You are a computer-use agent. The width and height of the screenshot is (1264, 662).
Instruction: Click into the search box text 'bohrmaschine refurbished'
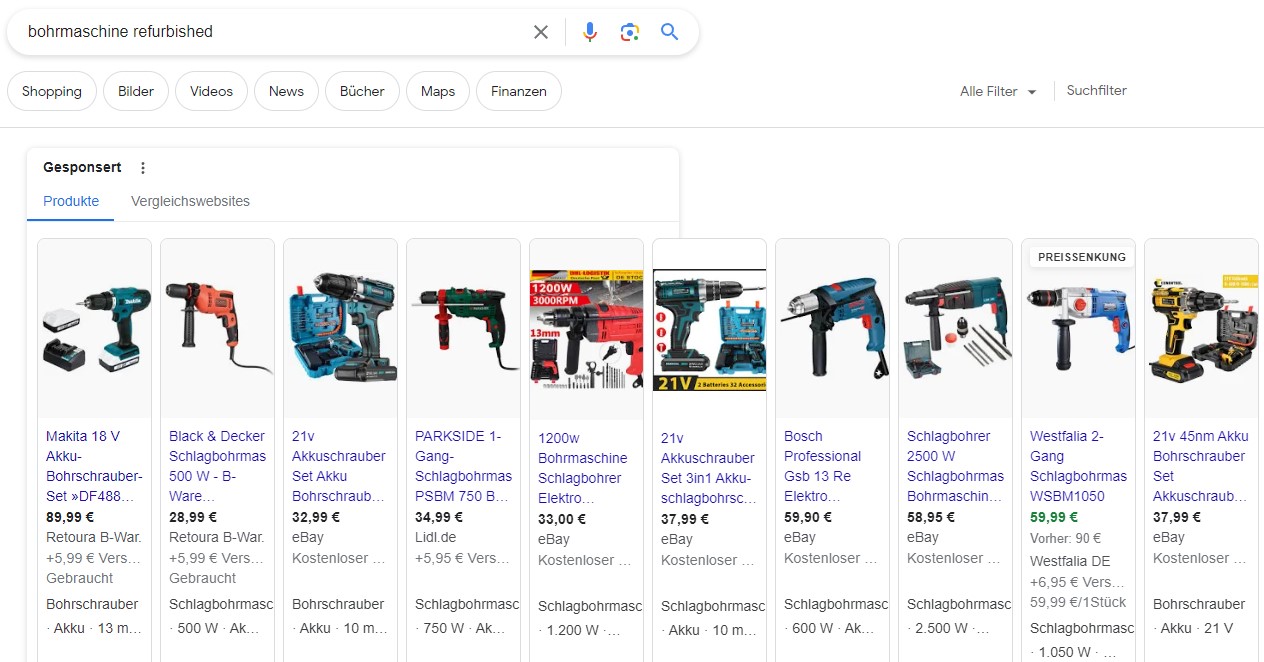click(x=120, y=32)
